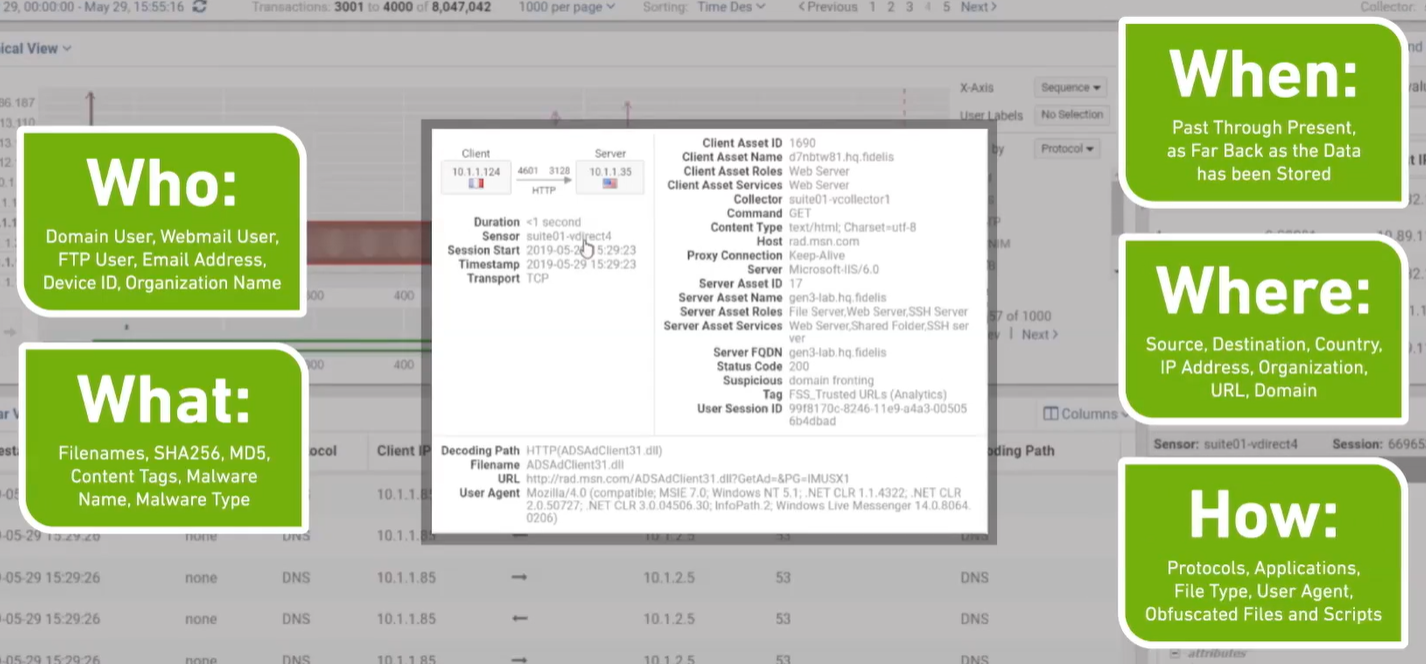
Task: Click Proxy Connection Keep-Alive value
Action: pyautogui.click(x=819, y=256)
